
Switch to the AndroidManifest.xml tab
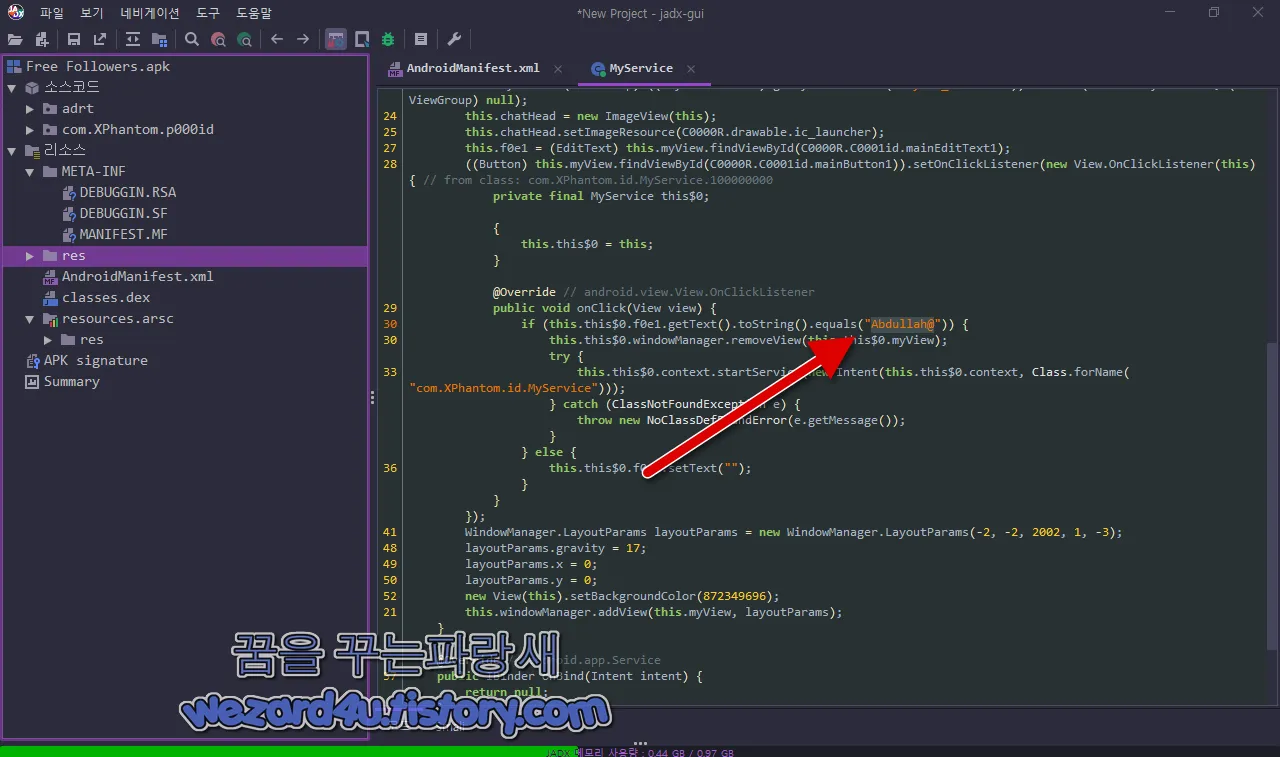[473, 68]
